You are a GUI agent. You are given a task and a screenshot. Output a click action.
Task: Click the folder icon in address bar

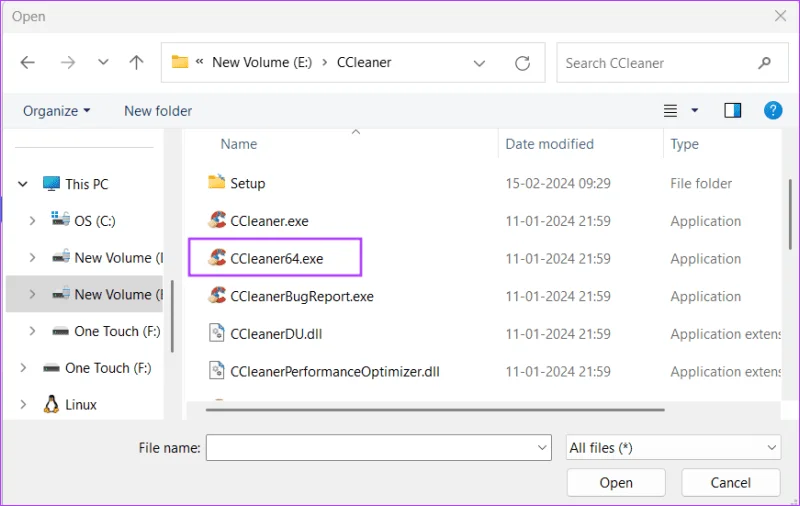(x=180, y=62)
